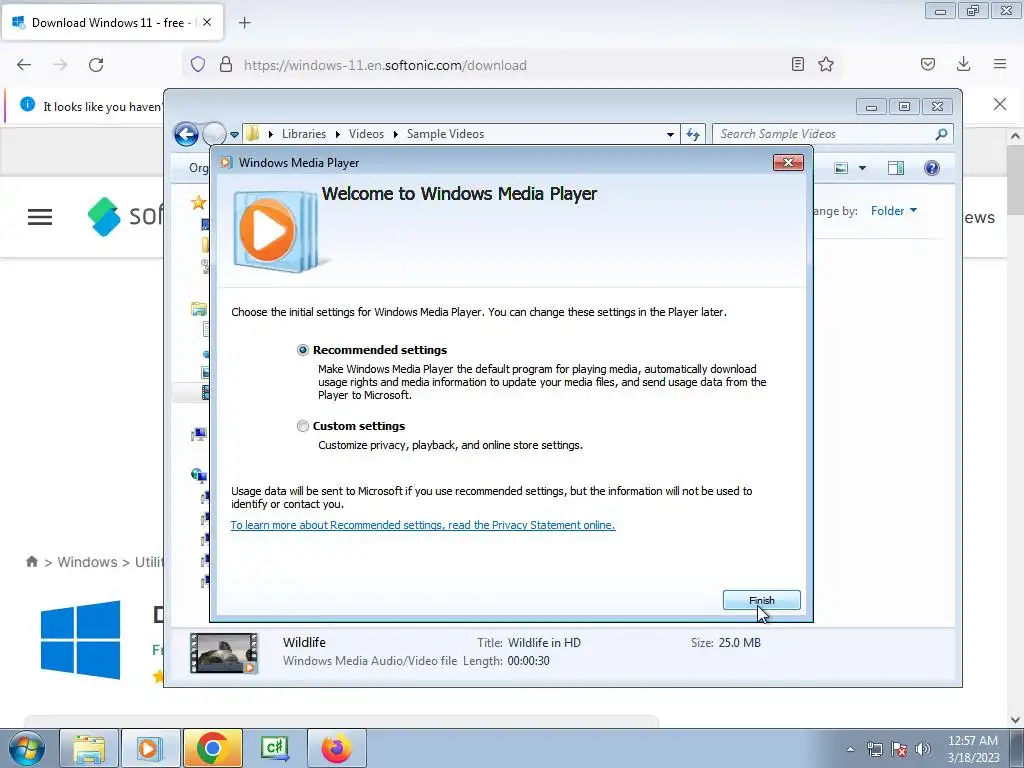Click Windows Media Player taskbar icon
The image size is (1024, 768).
pos(151,748)
